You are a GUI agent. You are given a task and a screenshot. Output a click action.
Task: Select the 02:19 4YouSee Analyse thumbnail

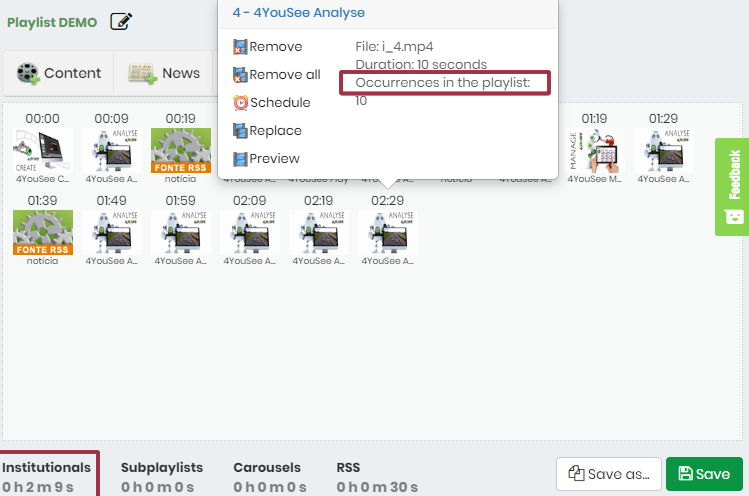(319, 232)
